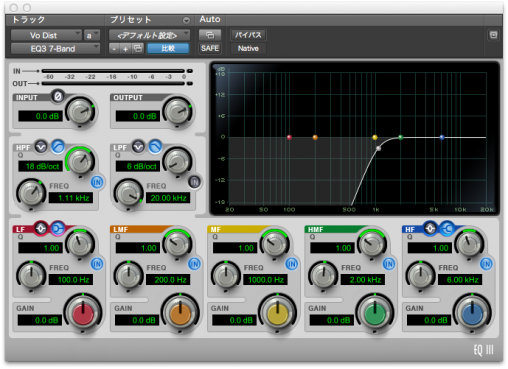Click the HMF frequency field 2.00 kHz
Viewport: 508px width, 369px height.
pyautogui.click(x=363, y=280)
